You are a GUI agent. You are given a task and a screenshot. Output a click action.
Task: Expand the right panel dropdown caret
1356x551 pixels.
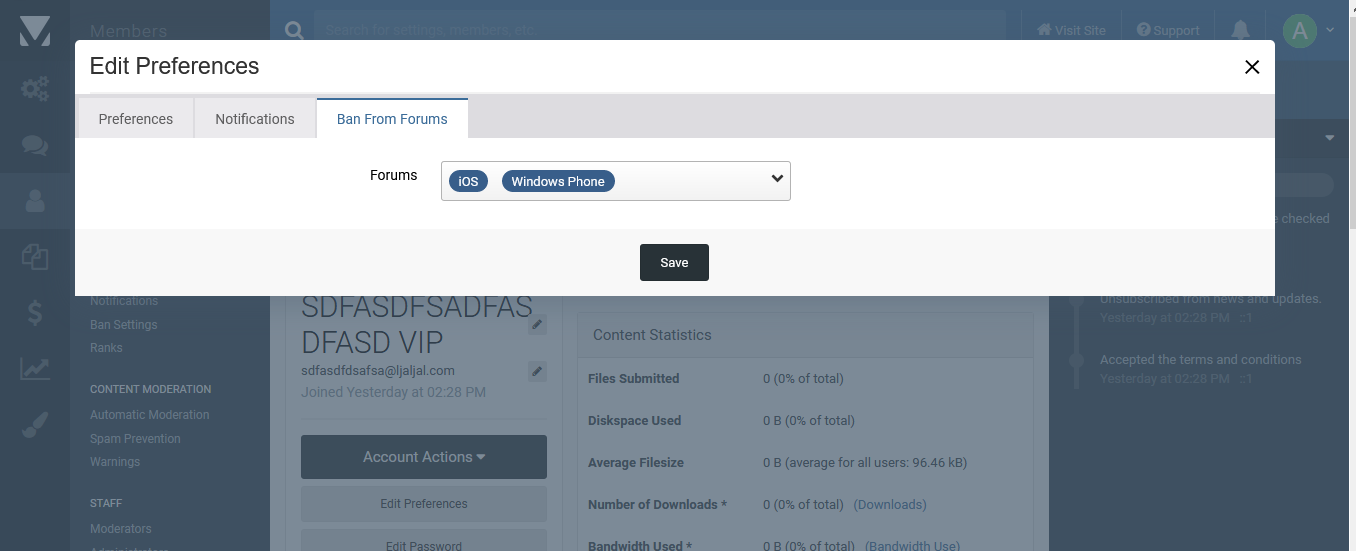1330,138
